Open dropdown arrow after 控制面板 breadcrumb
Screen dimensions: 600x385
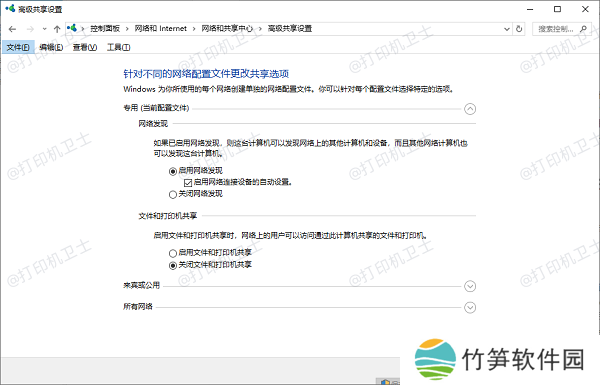click(x=127, y=29)
